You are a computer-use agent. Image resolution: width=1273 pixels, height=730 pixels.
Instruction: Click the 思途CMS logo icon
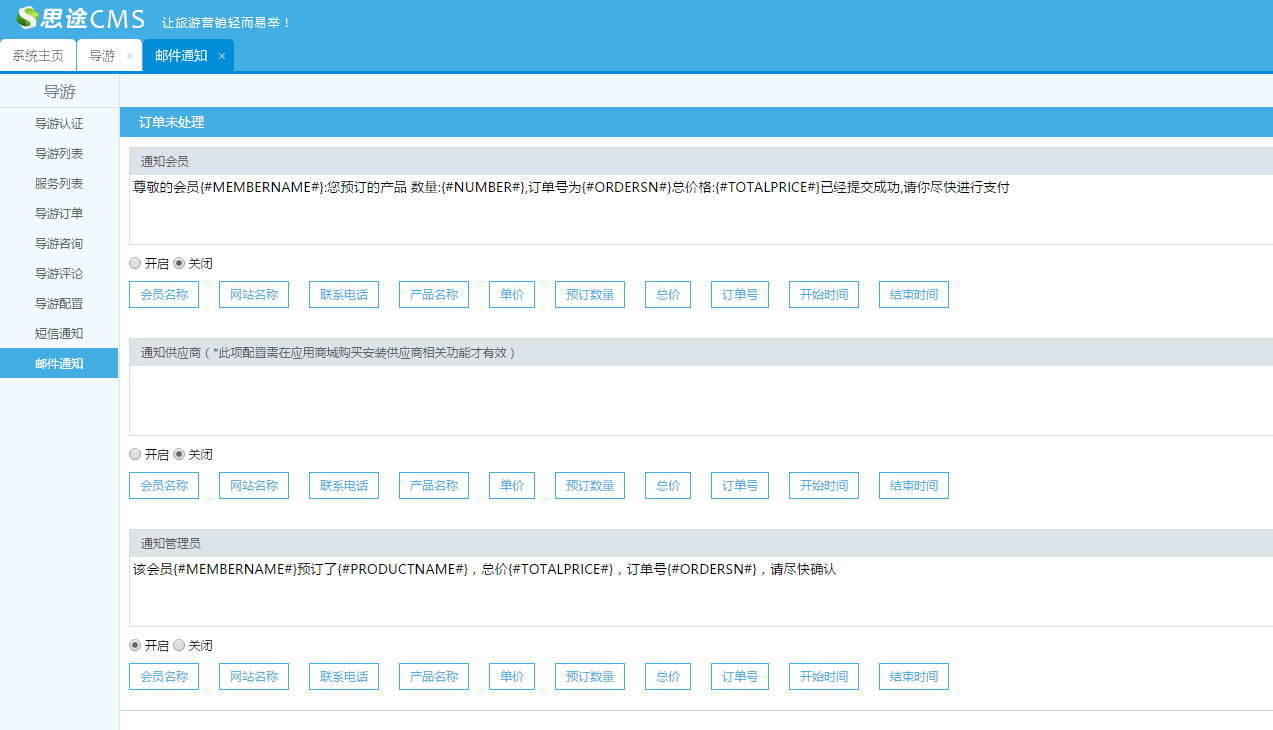[27, 18]
